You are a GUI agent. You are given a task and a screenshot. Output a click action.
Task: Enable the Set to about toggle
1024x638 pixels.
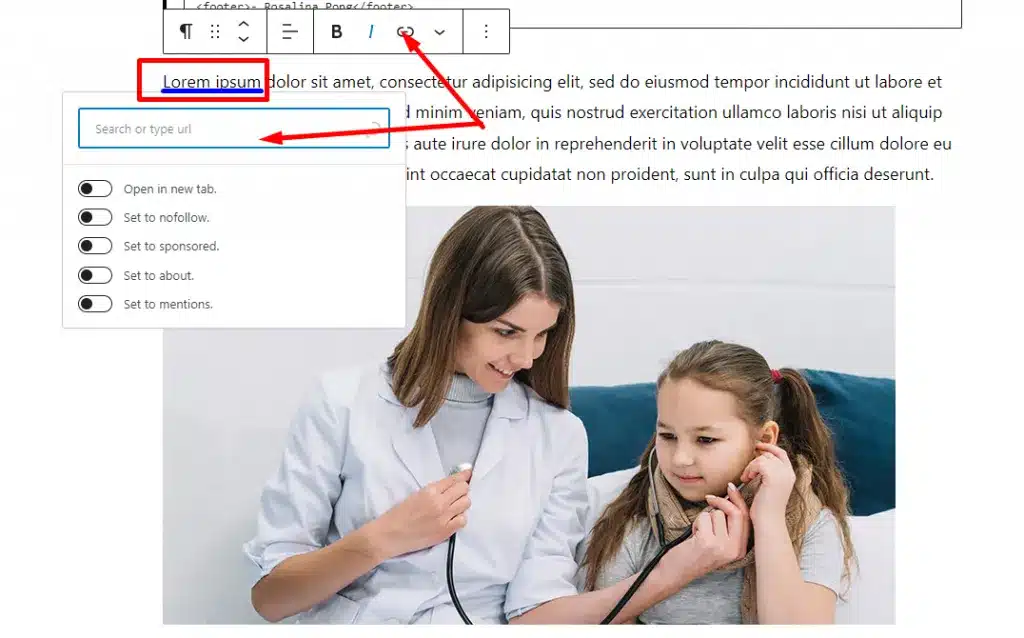(95, 275)
